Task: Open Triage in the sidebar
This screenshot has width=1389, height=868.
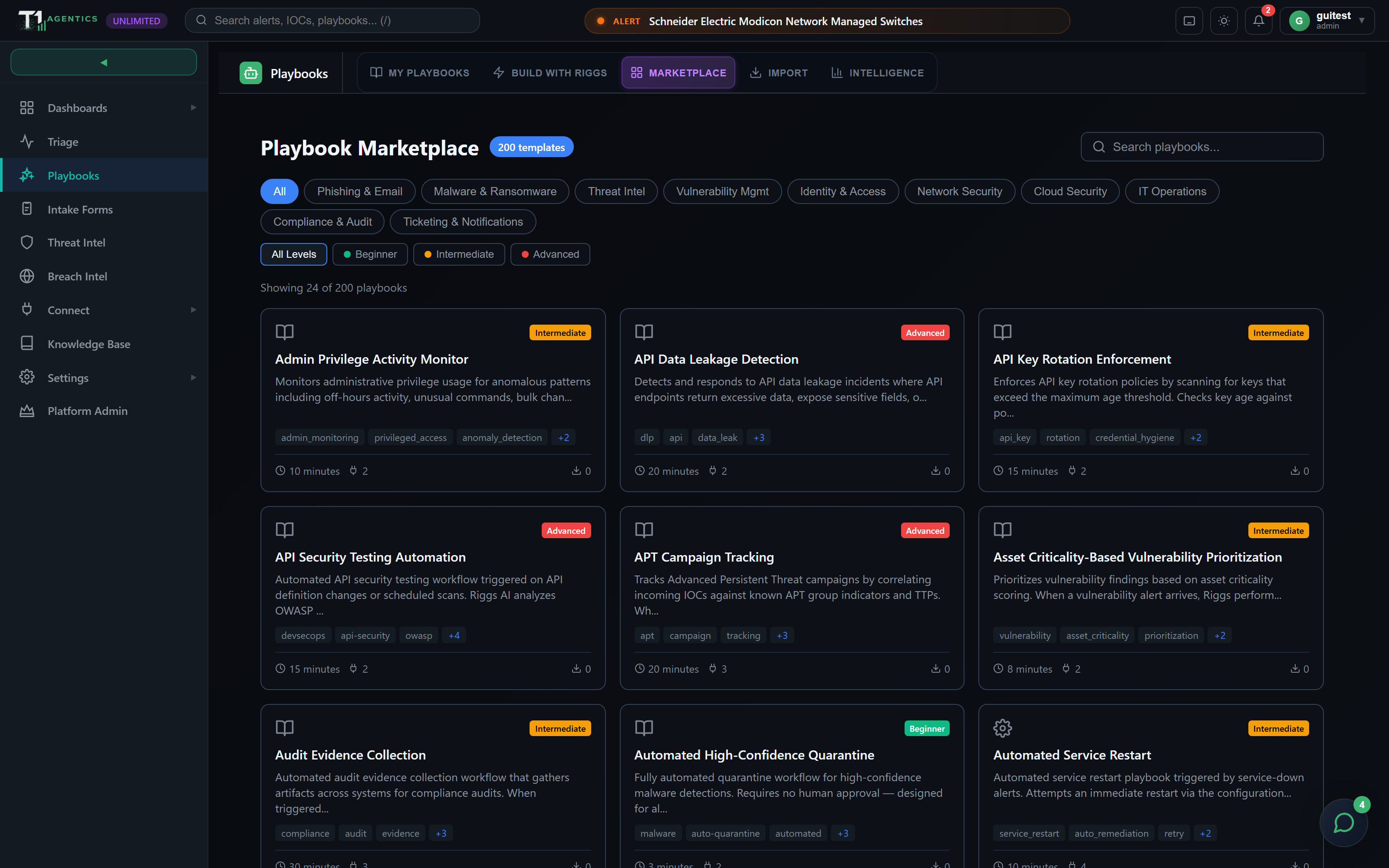Action: click(104, 142)
